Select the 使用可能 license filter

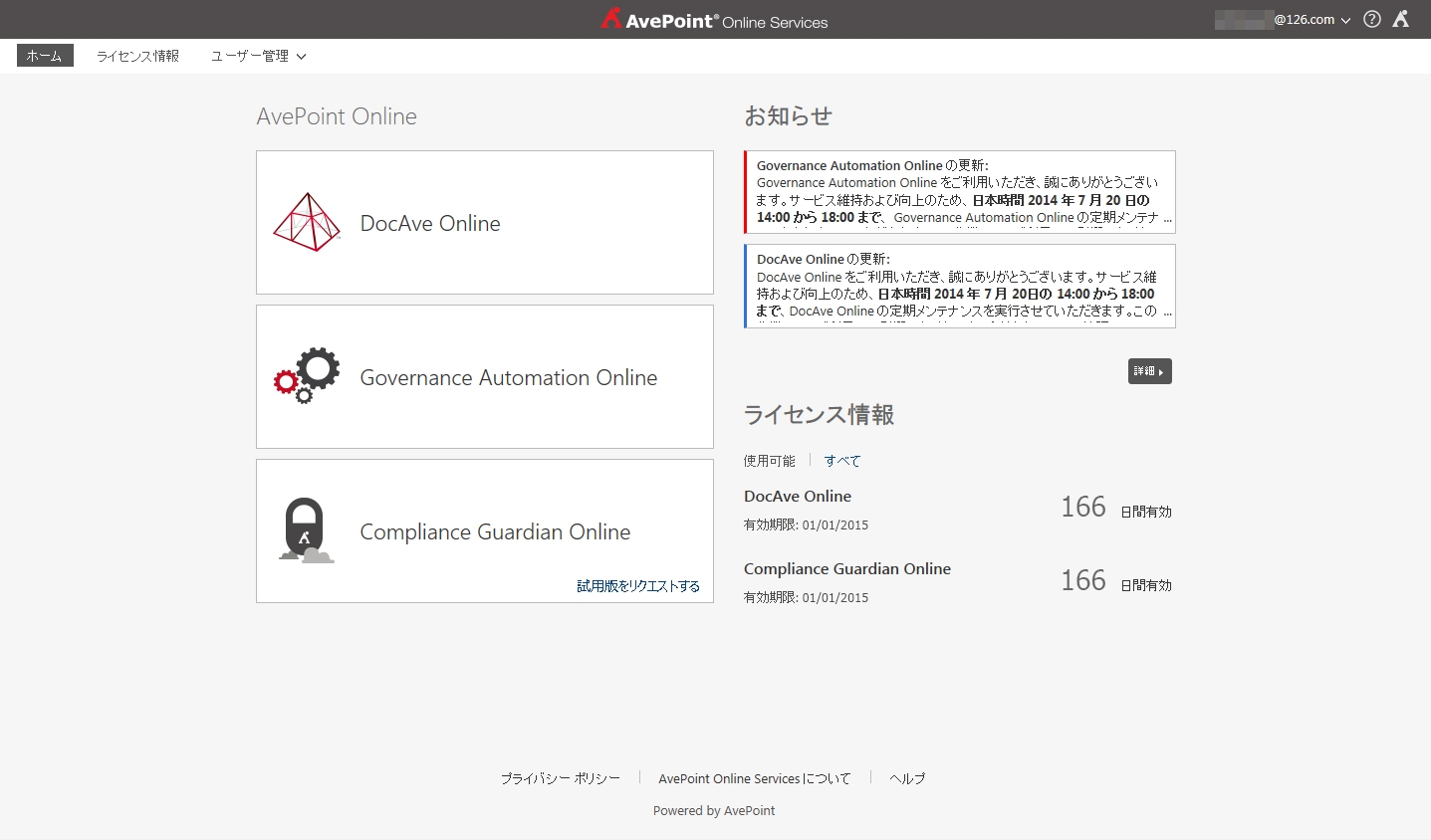pyautogui.click(x=770, y=461)
